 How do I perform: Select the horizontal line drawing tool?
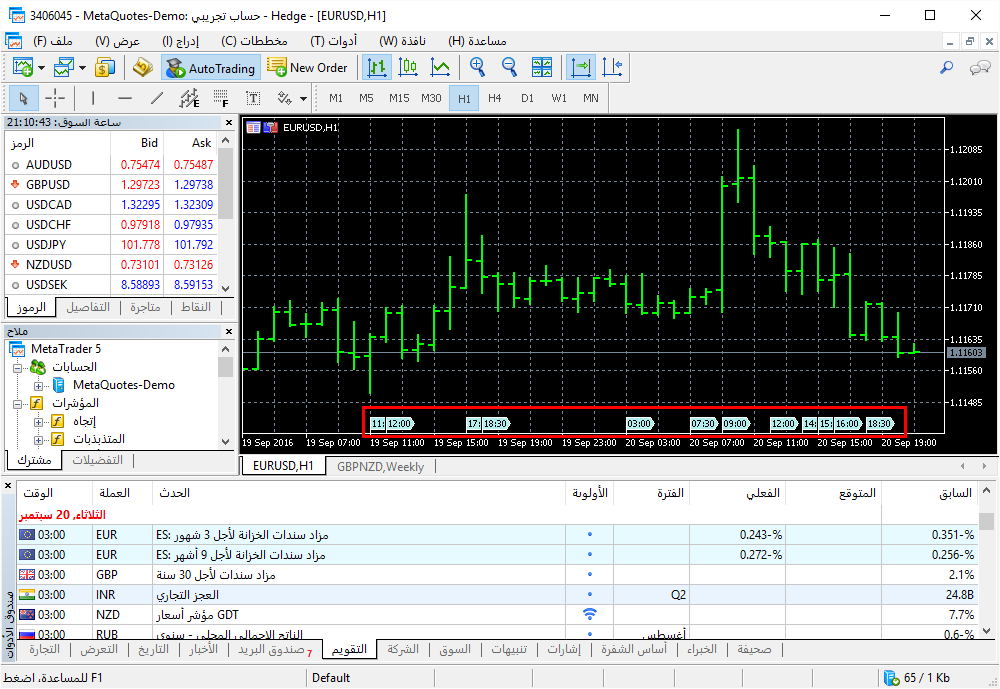125,98
